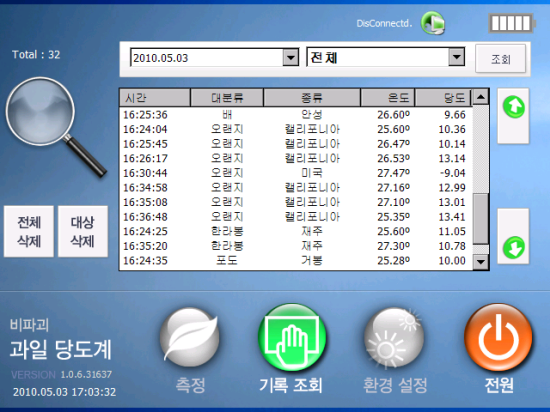This screenshot has width=550, height=412.
Task: Open 환경 설정 sun settings icon
Action: pyautogui.click(x=394, y=337)
